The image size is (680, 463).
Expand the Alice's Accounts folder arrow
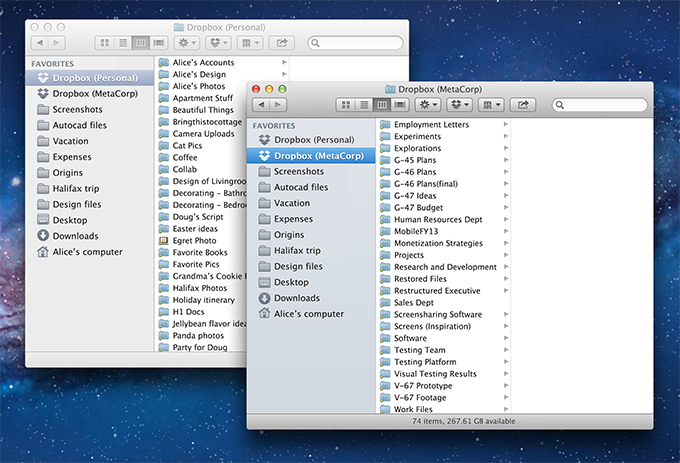pos(285,62)
